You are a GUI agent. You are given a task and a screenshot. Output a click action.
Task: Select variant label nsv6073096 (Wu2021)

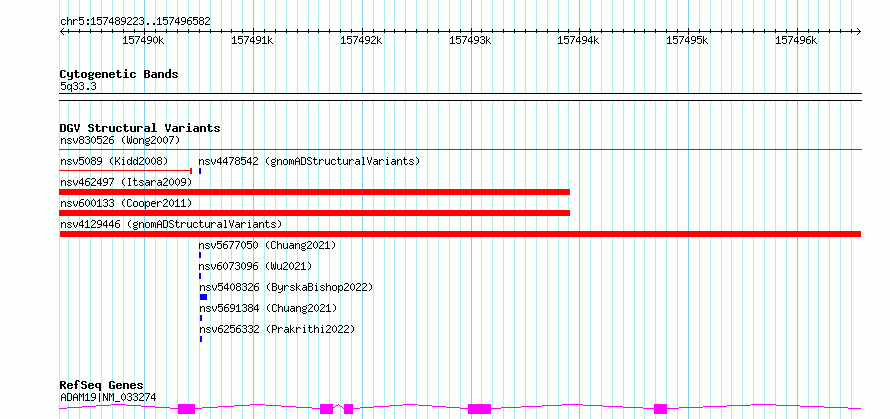(x=255, y=266)
